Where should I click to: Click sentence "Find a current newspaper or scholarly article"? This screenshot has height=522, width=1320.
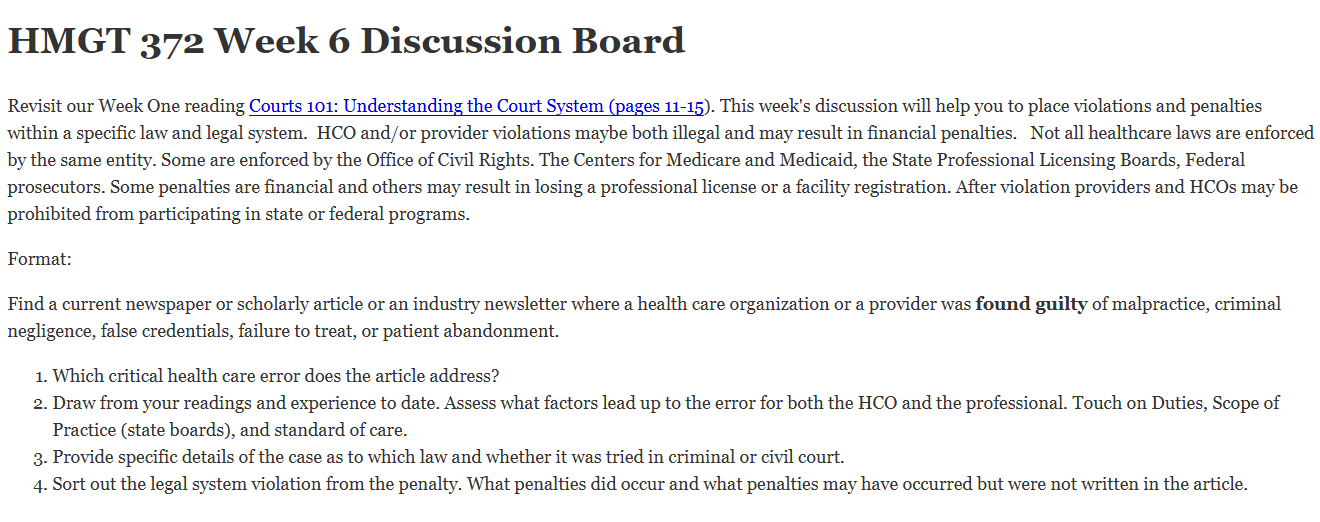point(644,318)
